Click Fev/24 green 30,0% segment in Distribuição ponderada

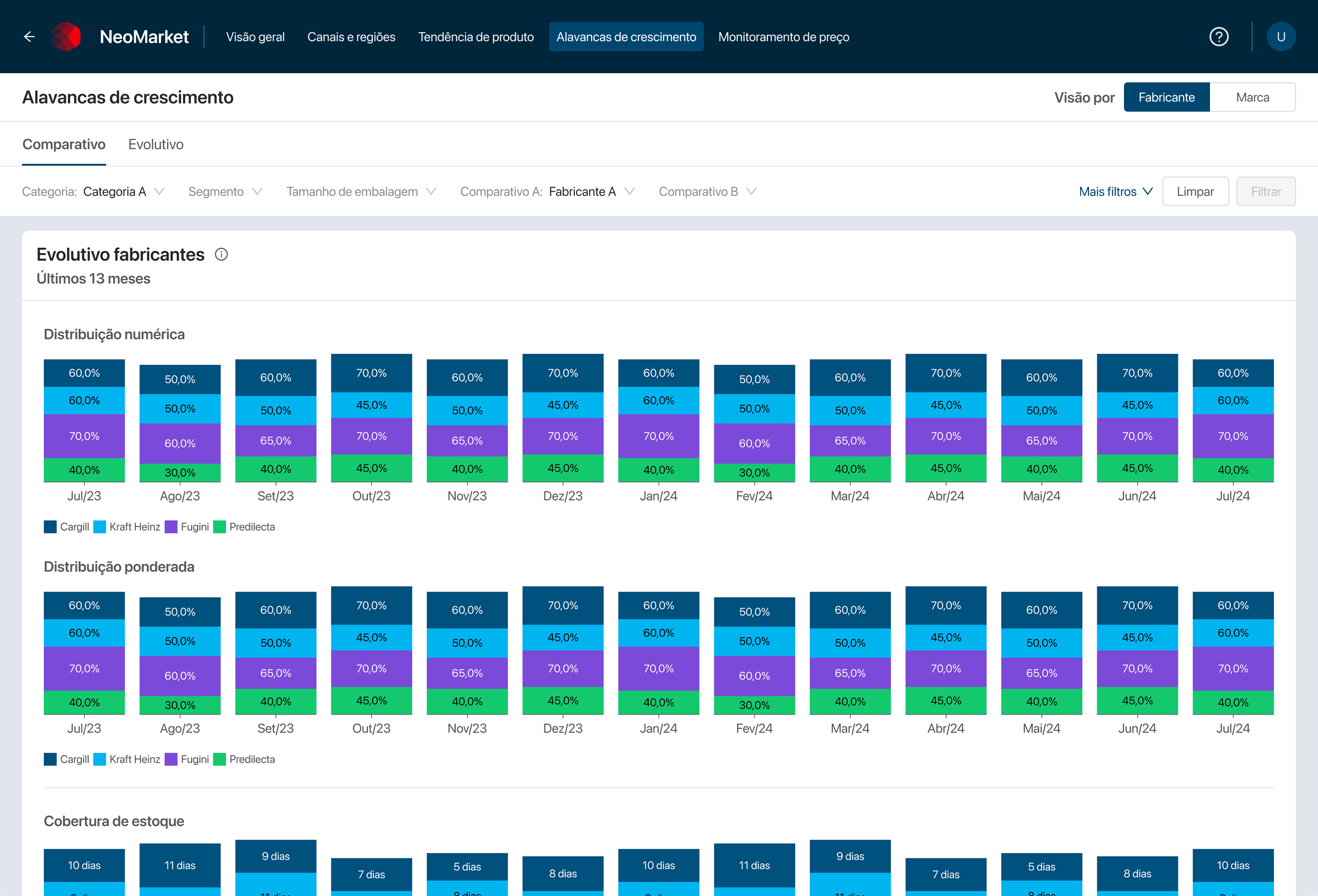click(754, 705)
